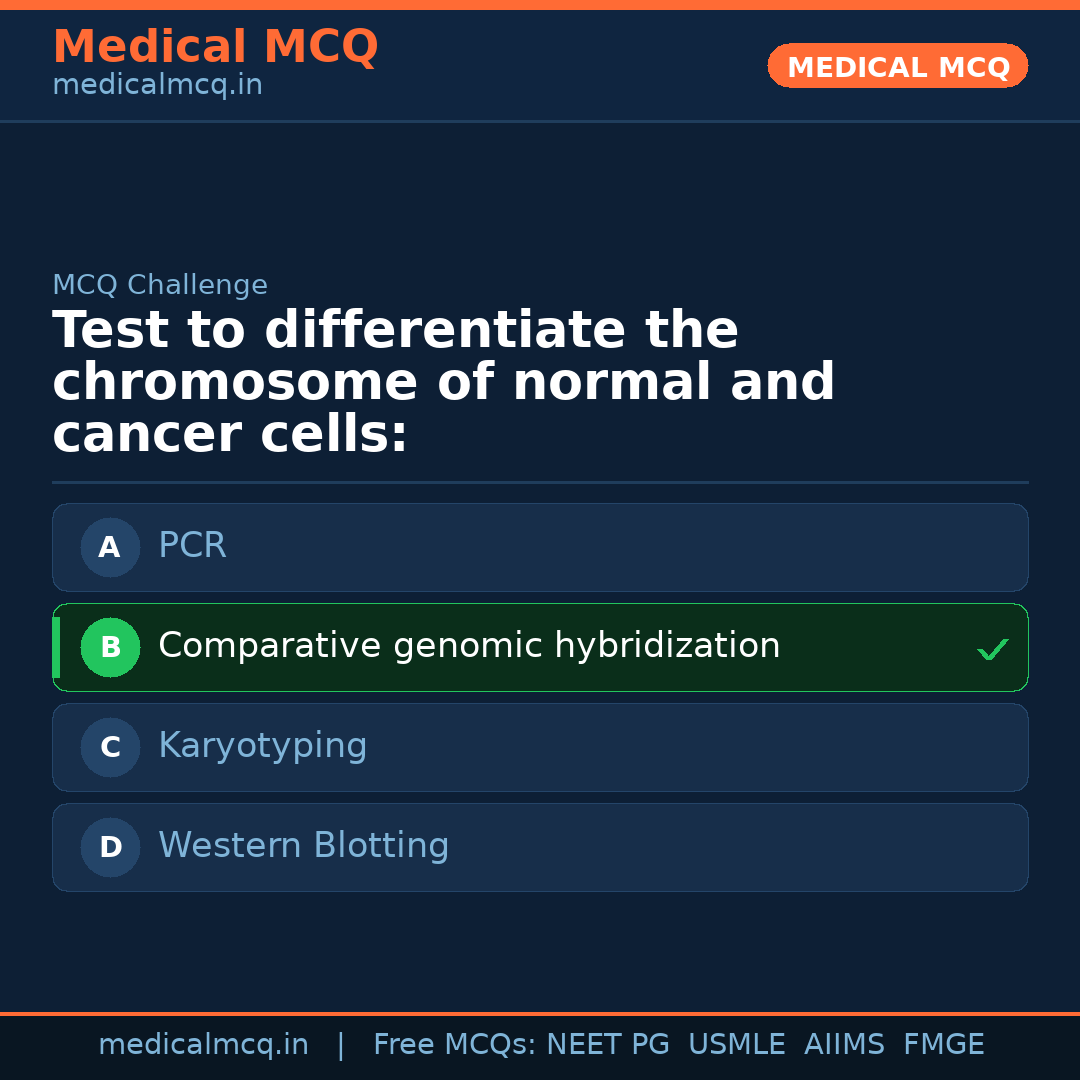Click the green bar beside option B
The image size is (1080, 1080).
56,647
